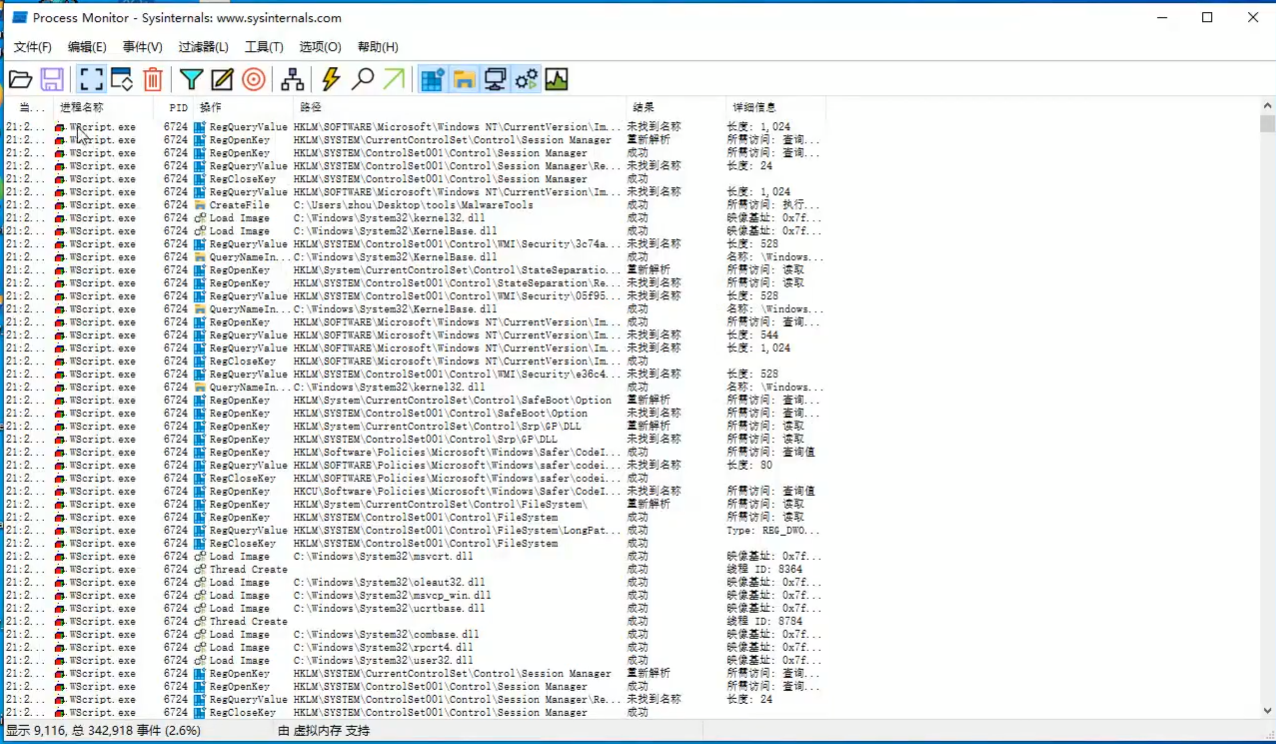Viewport: 1276px width, 744px height.
Task: Click status bar '由 虚拟内存 支持' text
Action: coord(323,731)
